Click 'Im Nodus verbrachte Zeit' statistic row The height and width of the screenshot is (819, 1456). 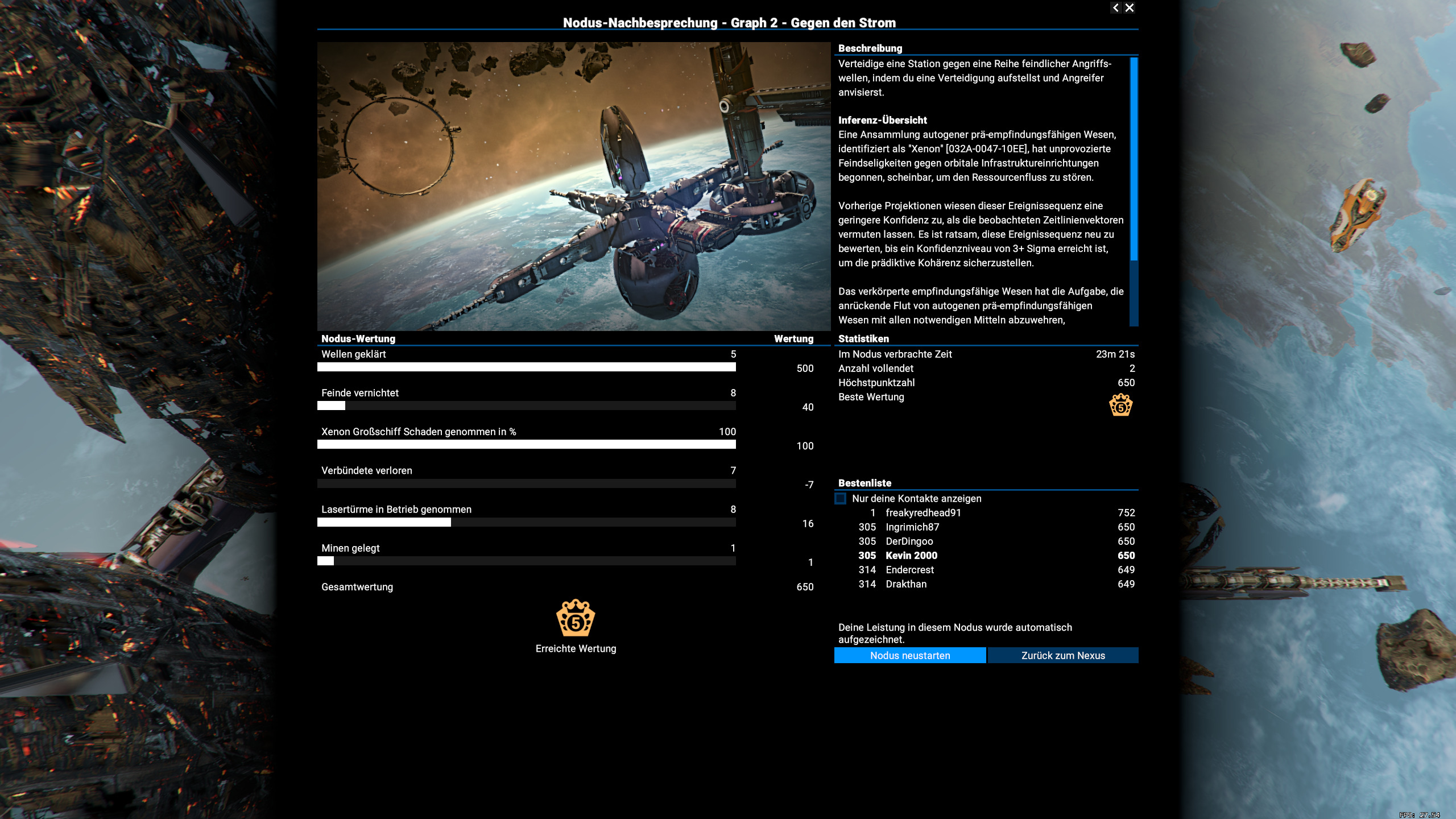[986, 354]
